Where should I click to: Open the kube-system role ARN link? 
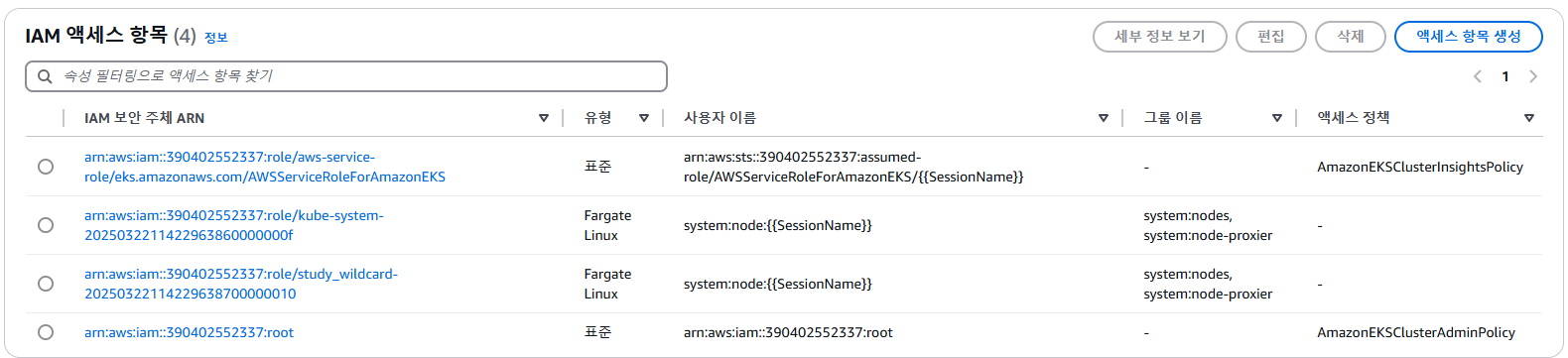234,225
